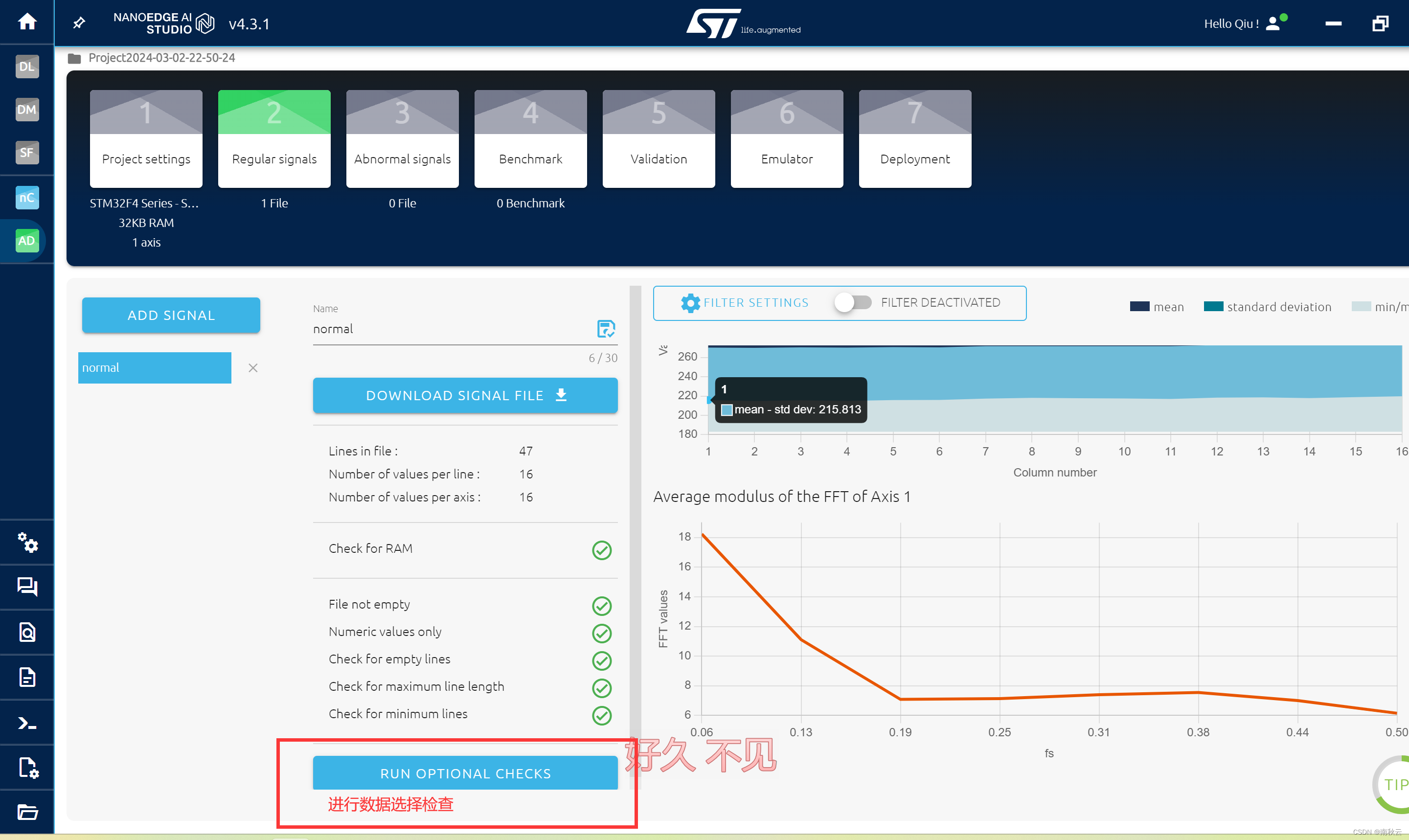Go to the Benchmark step

click(x=530, y=138)
